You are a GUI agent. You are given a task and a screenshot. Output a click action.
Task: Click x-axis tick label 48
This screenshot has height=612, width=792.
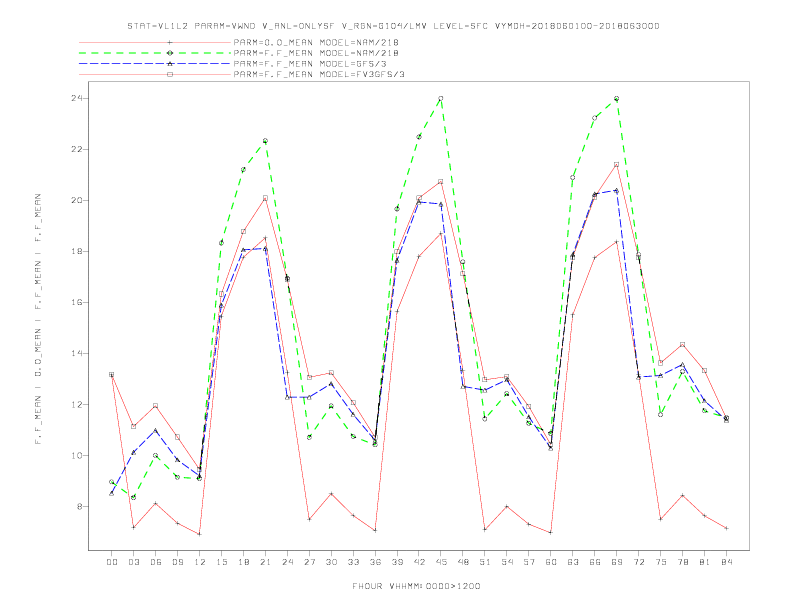pyautogui.click(x=463, y=562)
